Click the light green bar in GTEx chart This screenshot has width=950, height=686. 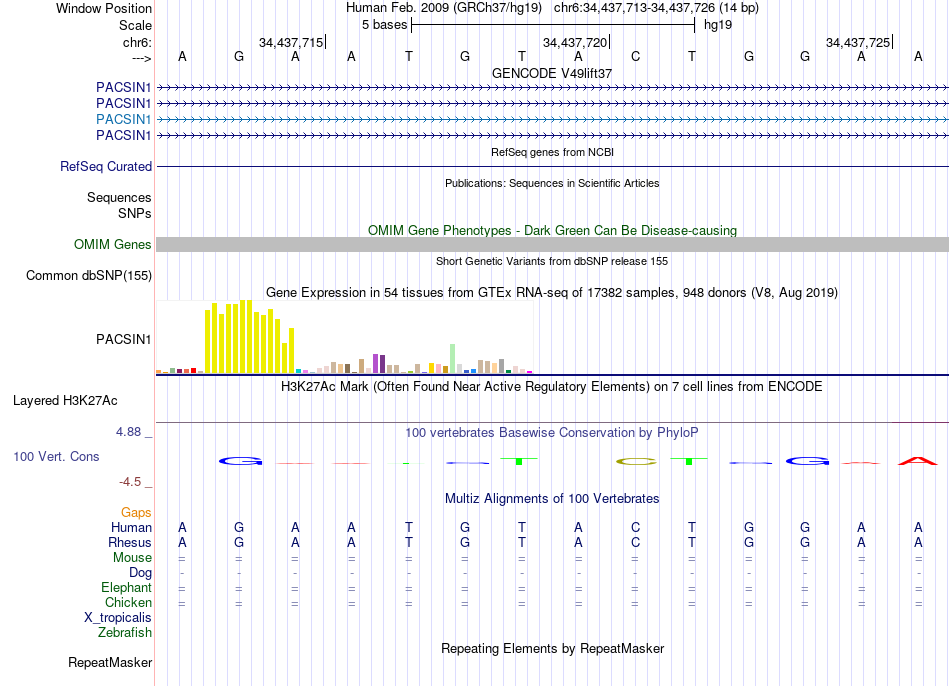click(x=452, y=359)
